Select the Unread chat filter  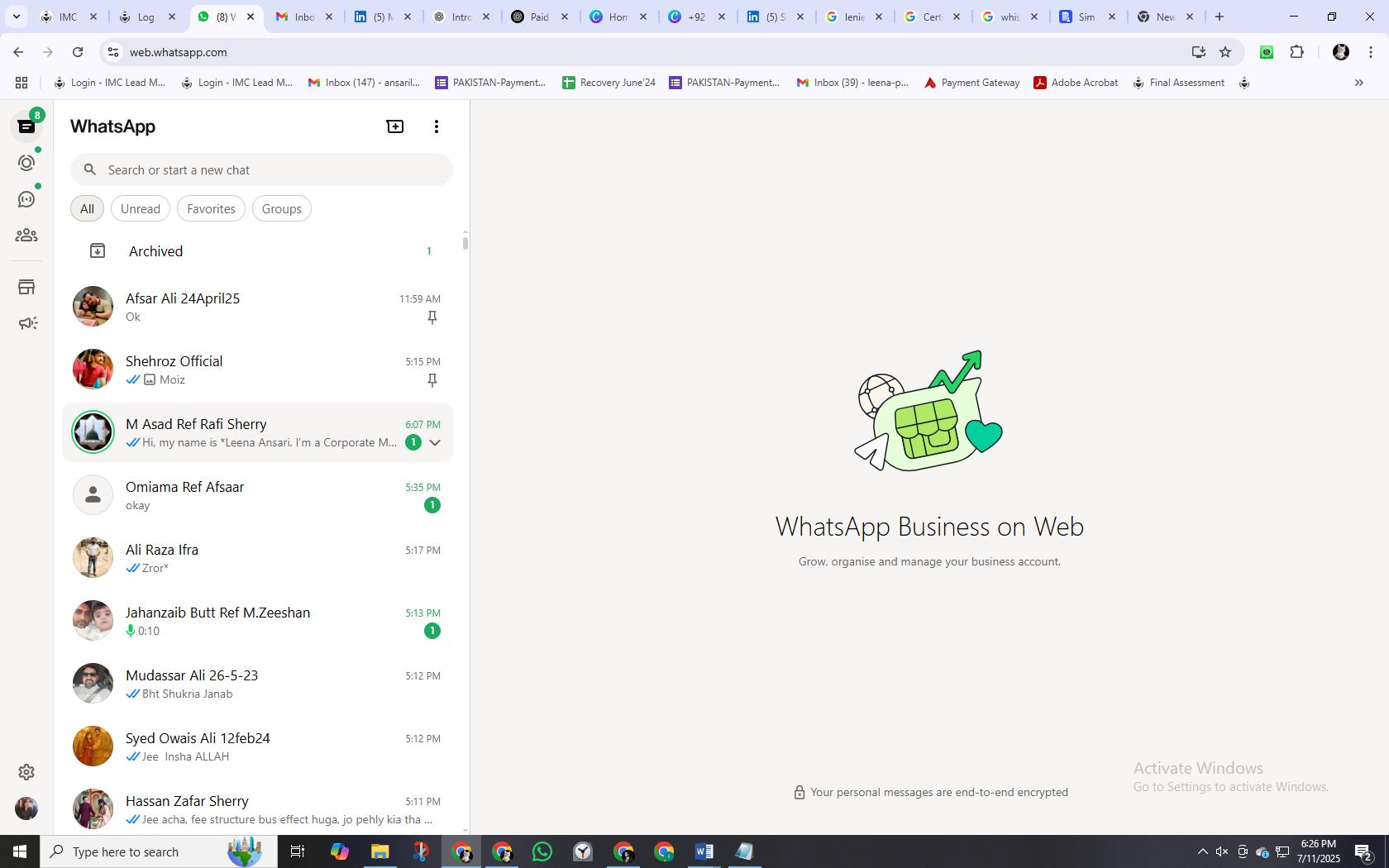pyautogui.click(x=141, y=209)
